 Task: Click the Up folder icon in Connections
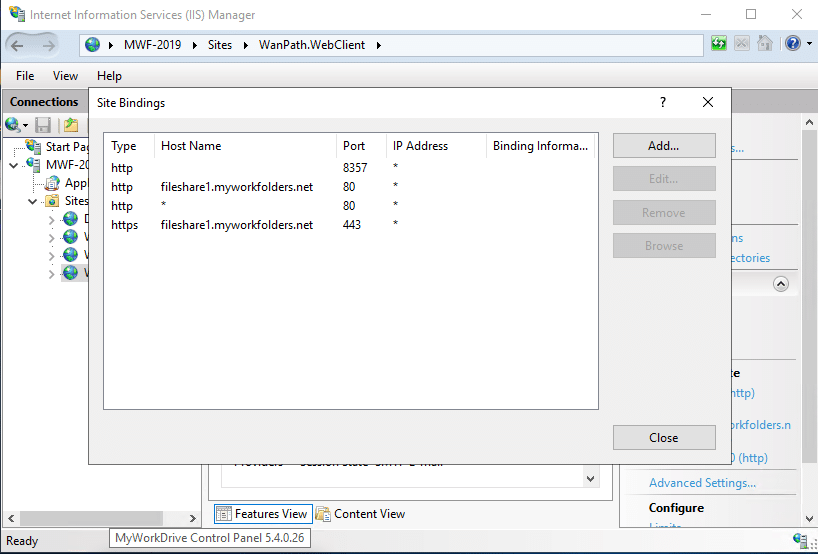[71, 125]
